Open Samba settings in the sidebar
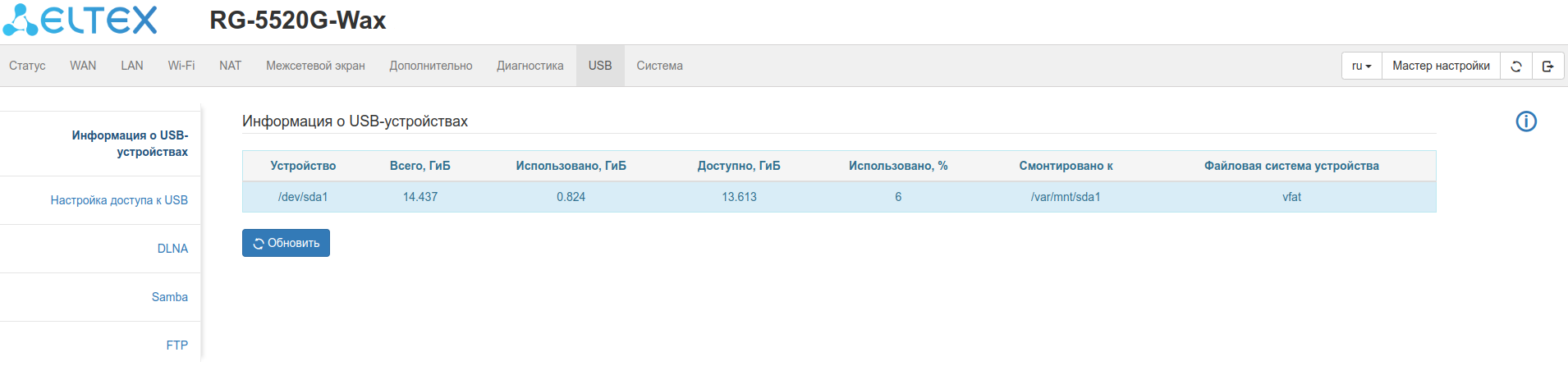Image resolution: width=1568 pixels, height=366 pixels. (x=169, y=297)
